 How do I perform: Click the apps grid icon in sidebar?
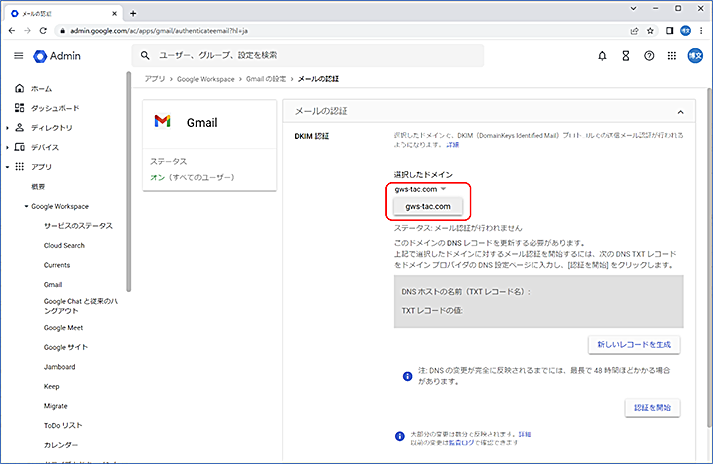coord(19,166)
